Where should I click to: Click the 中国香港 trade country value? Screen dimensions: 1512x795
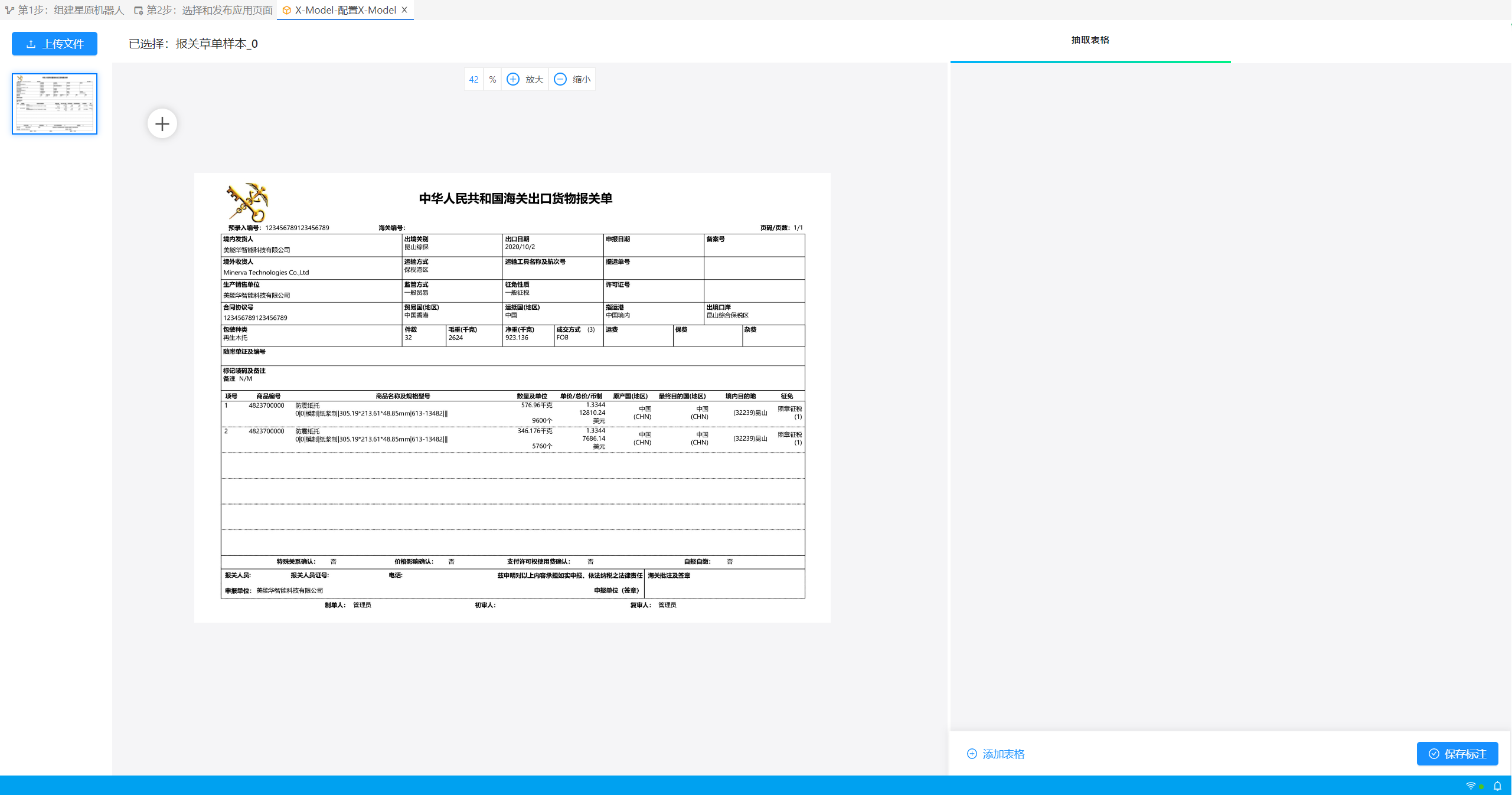coord(416,315)
